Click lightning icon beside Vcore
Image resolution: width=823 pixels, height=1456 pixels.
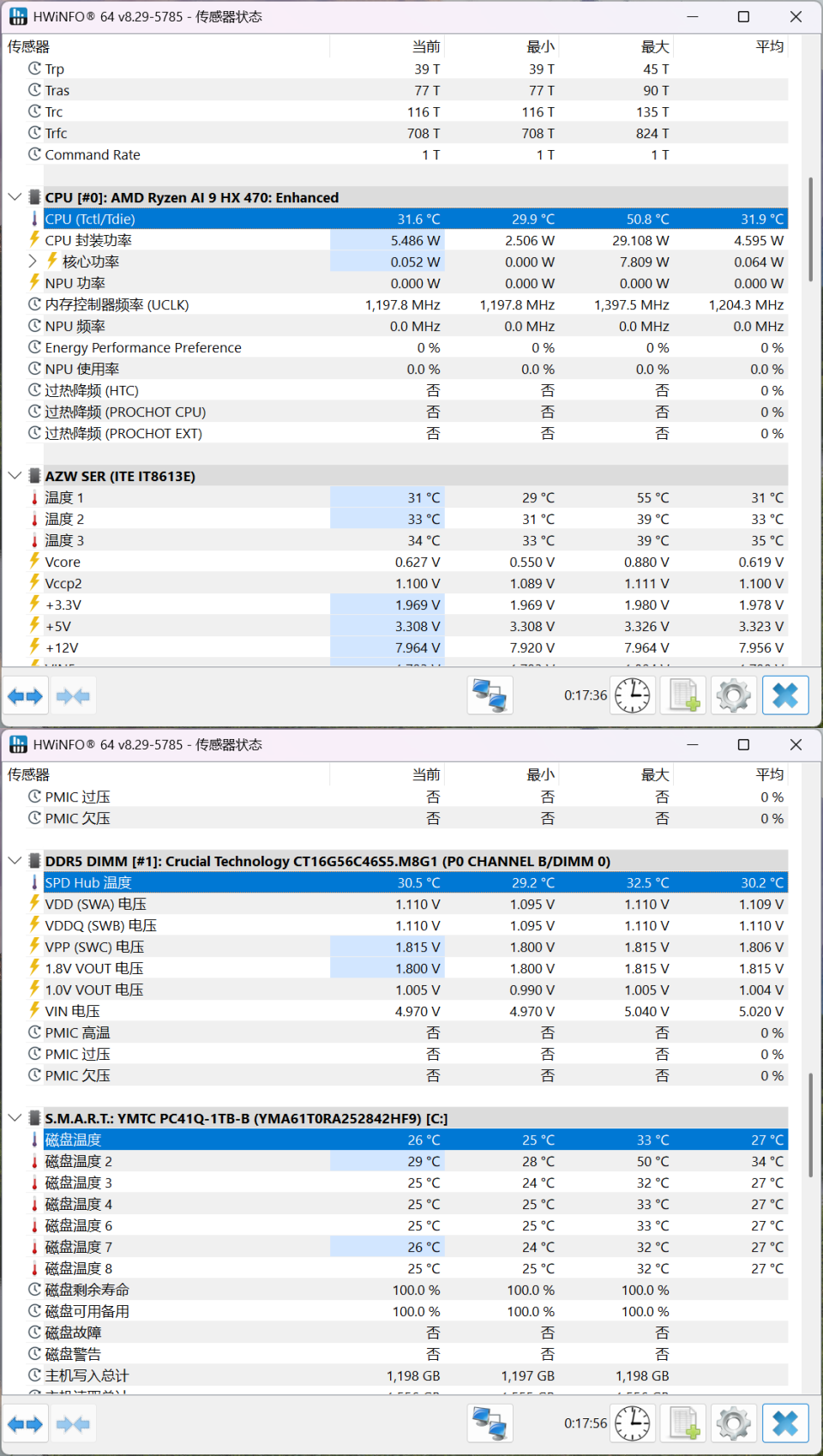coord(34,561)
